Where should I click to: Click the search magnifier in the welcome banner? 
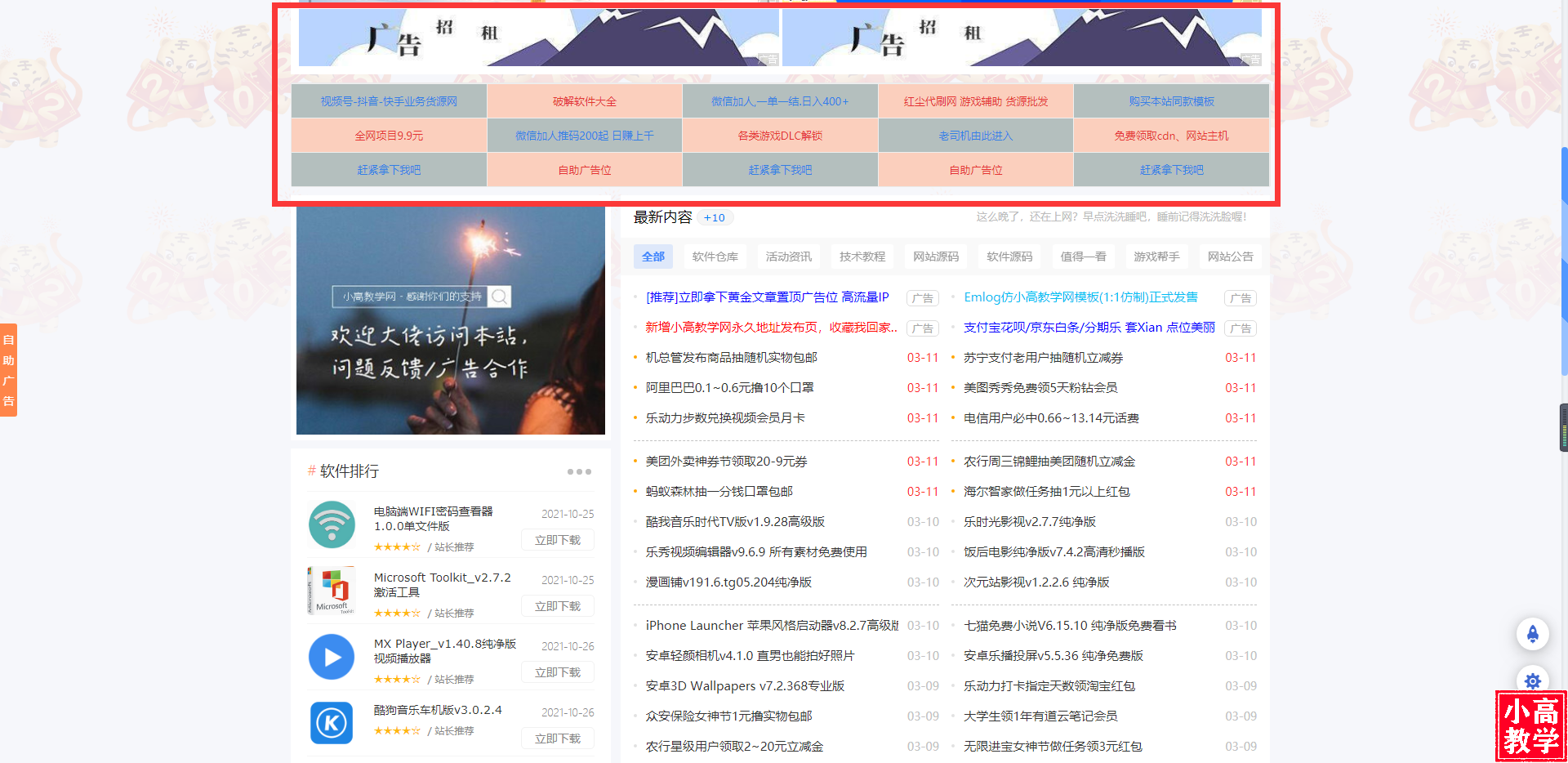499,297
